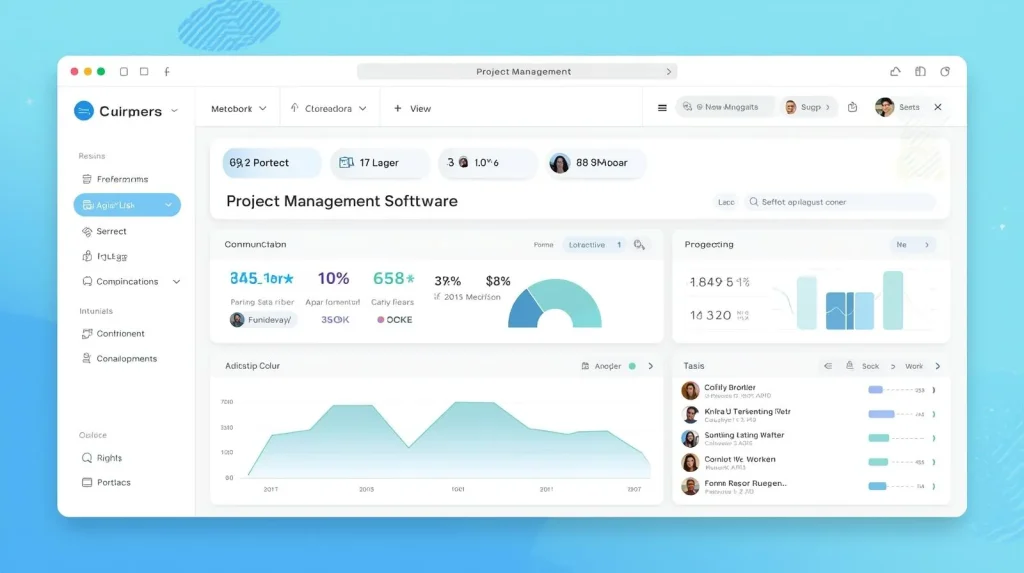Click the chevron after Work
Screen dimensions: 1024x573
pyautogui.click(x=938, y=367)
